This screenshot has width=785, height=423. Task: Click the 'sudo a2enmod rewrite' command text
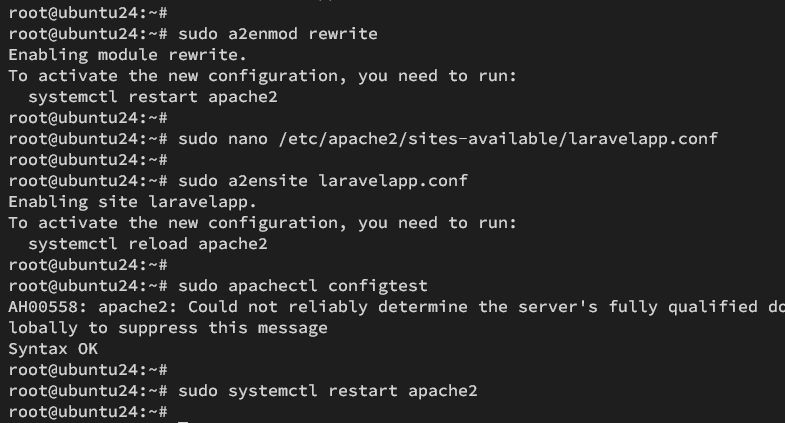(278, 34)
